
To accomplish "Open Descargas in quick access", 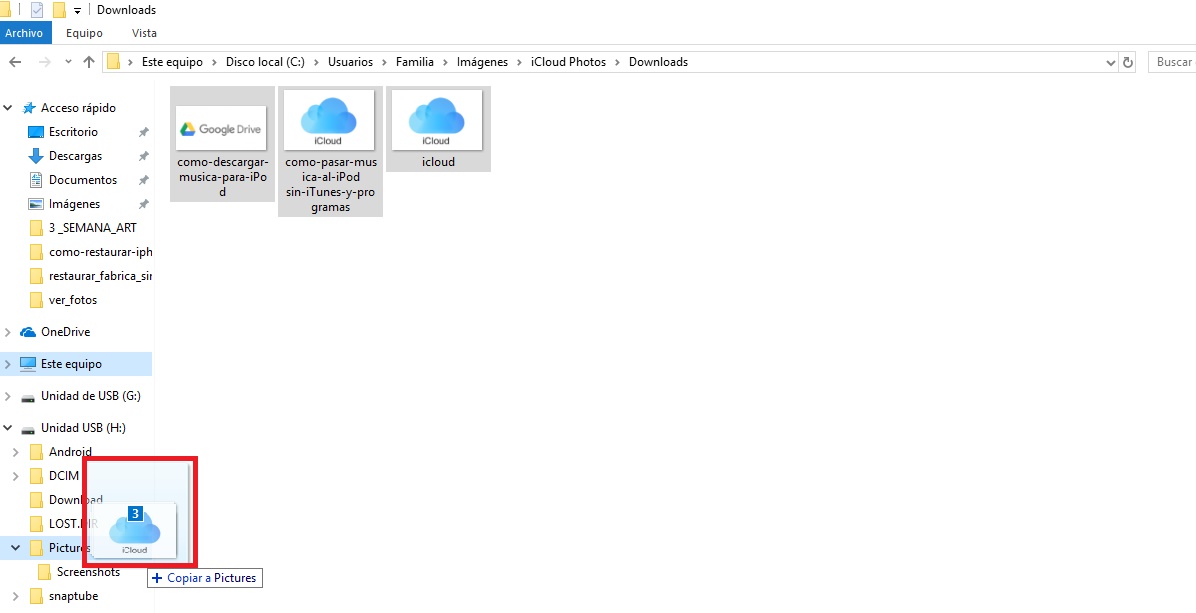I will [76, 156].
